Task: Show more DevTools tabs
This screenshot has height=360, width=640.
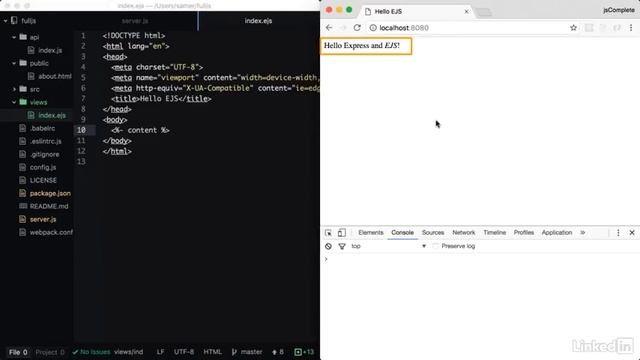Action: pos(582,233)
